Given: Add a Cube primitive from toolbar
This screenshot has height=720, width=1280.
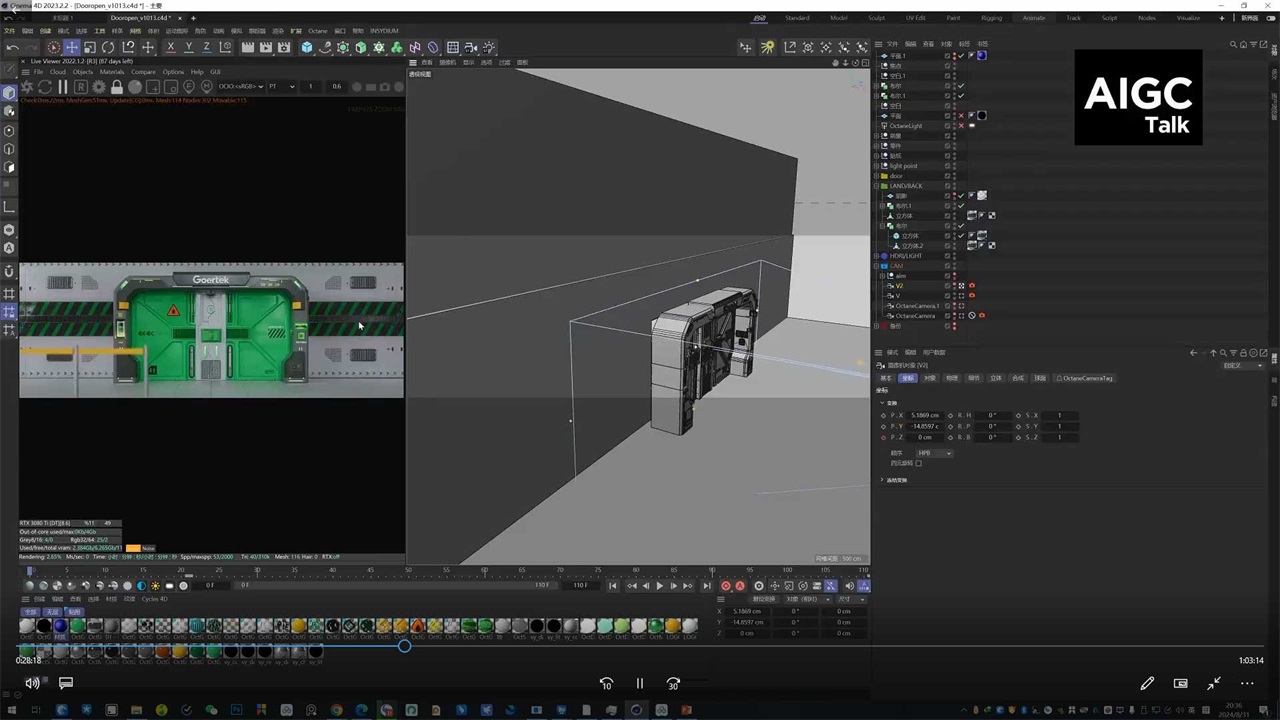Looking at the screenshot, I should click(x=307, y=47).
